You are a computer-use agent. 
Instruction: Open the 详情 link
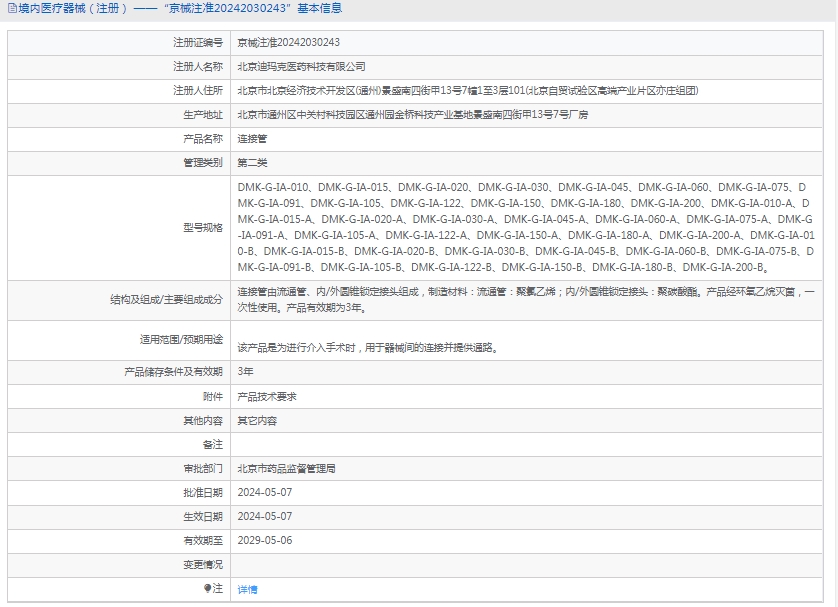pos(247,590)
